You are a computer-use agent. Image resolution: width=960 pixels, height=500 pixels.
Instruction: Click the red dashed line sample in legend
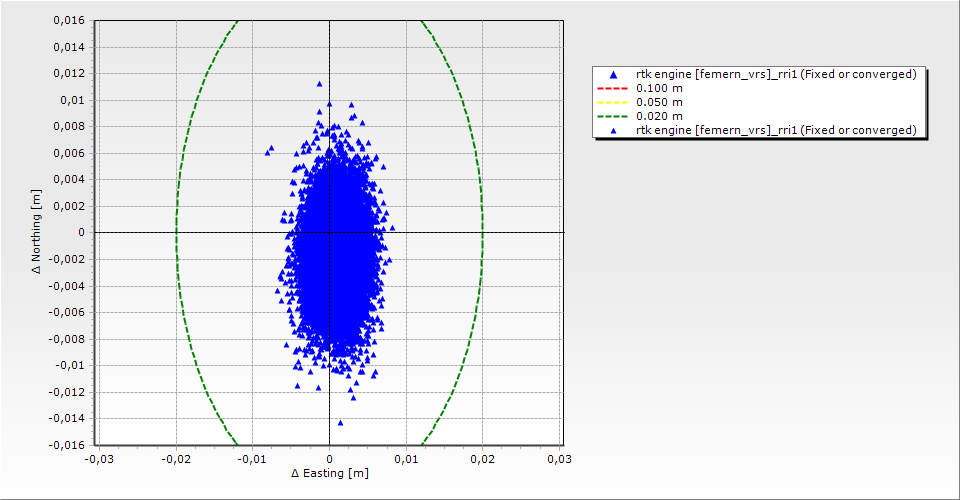613,88
